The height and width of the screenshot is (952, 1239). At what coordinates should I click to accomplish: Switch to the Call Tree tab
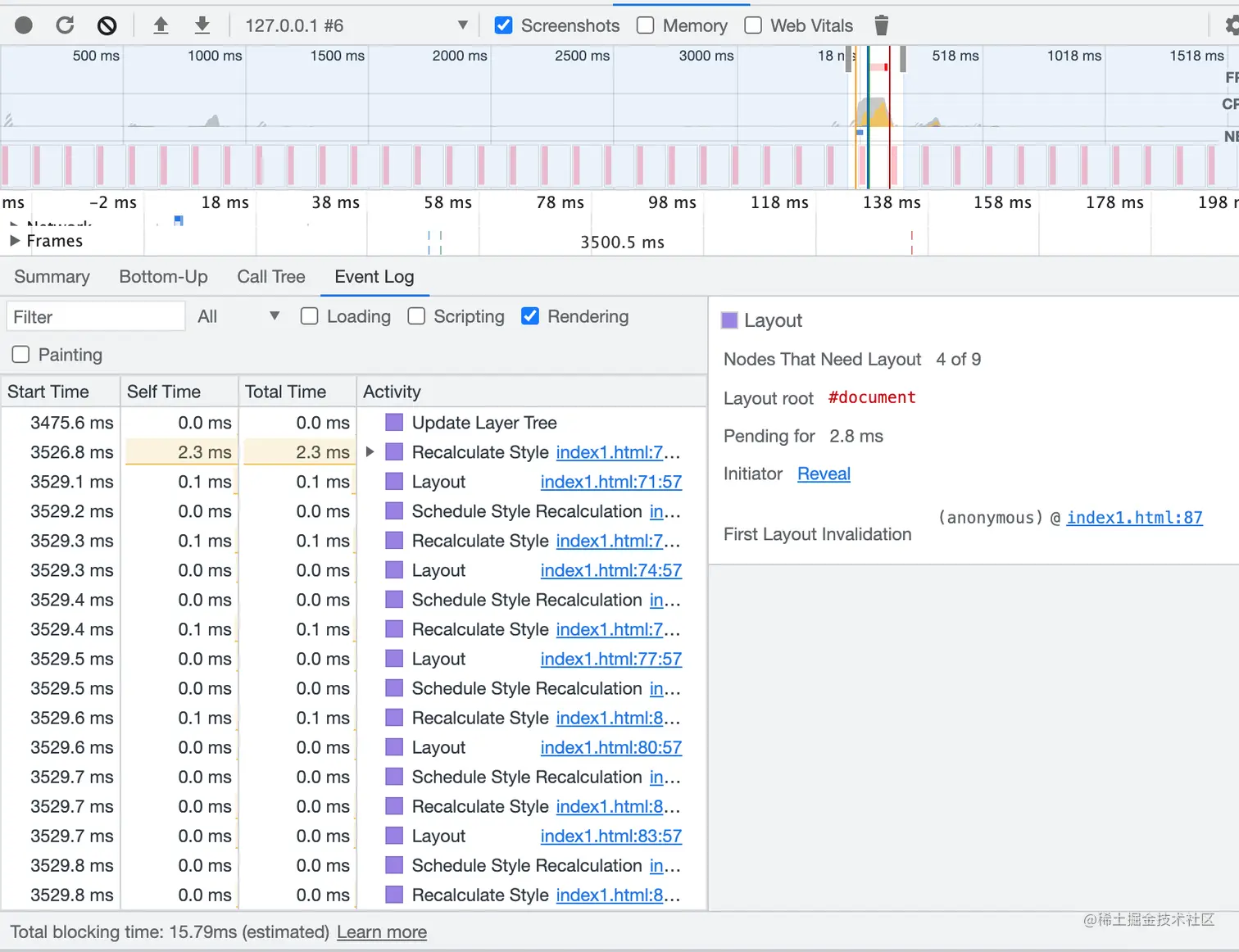(271, 277)
